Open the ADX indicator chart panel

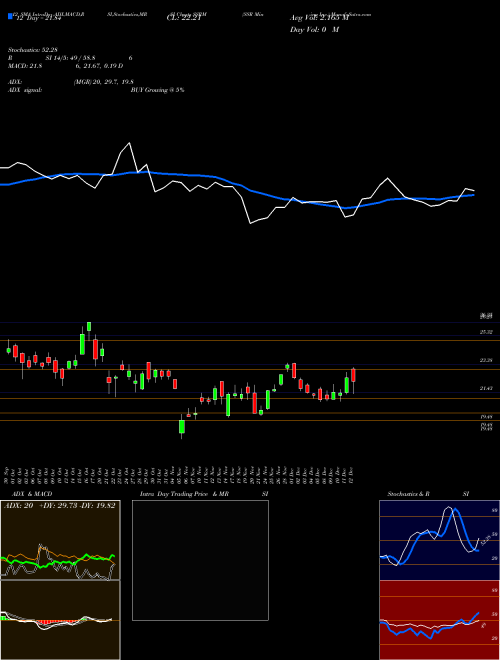point(60,540)
